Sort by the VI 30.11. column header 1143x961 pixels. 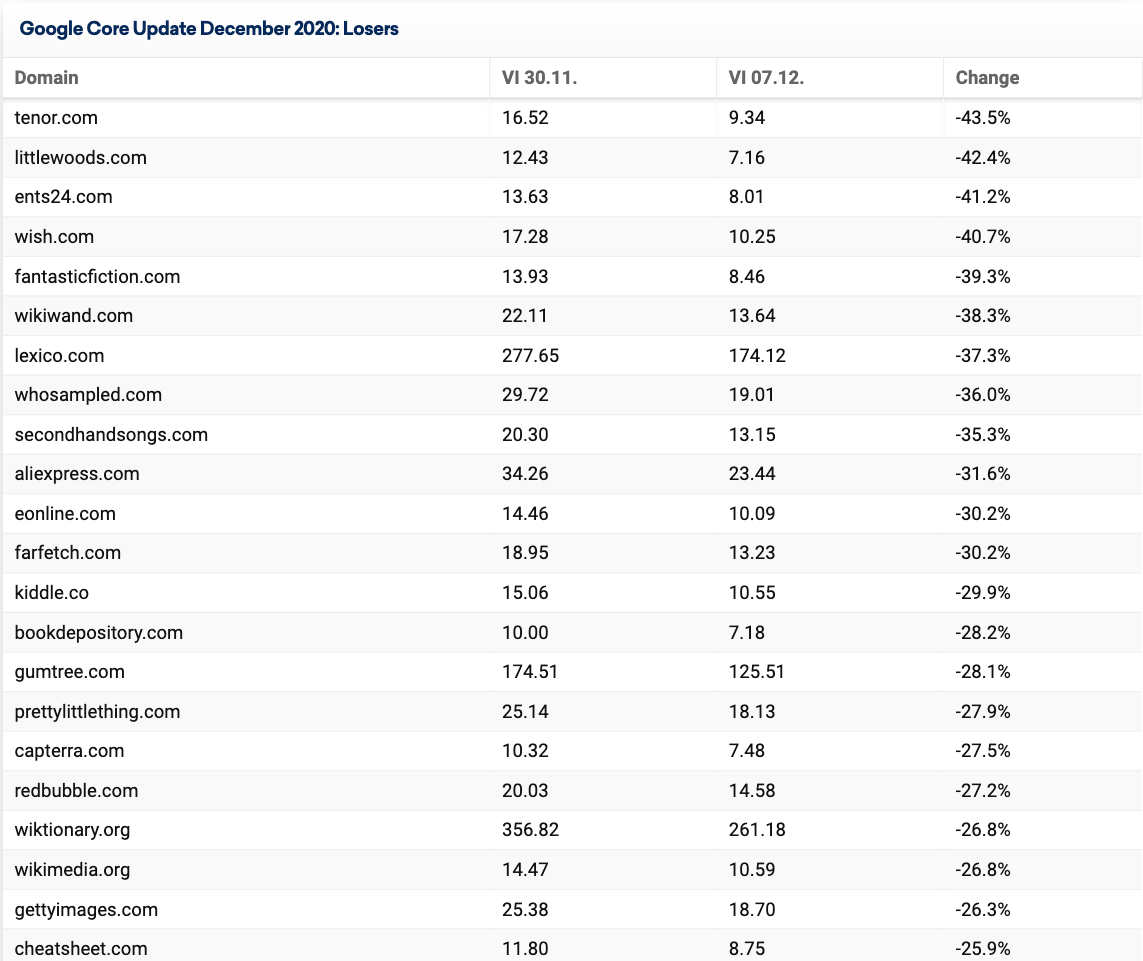click(x=539, y=77)
